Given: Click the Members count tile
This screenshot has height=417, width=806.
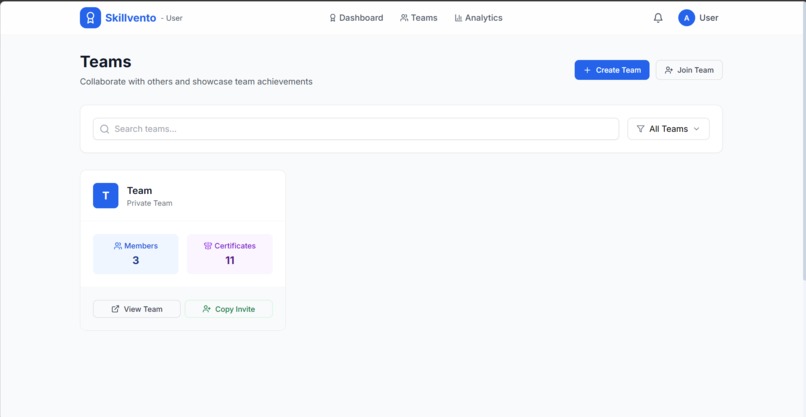Looking at the screenshot, I should point(136,254).
